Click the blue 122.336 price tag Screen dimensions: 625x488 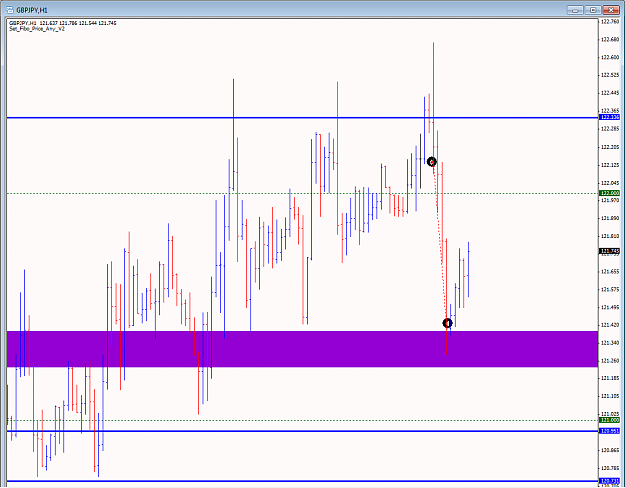(609, 117)
